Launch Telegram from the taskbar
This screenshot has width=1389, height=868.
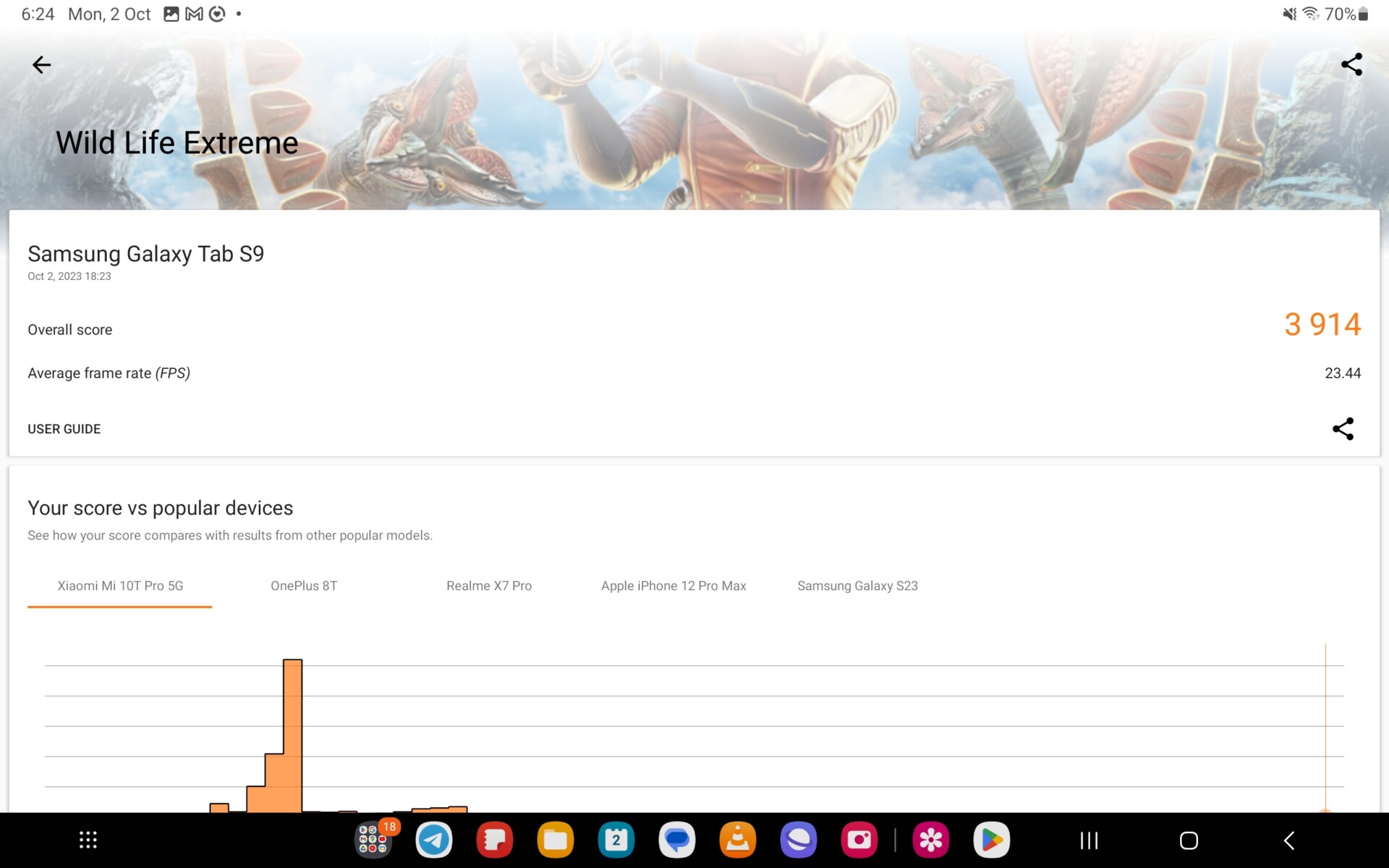click(434, 840)
